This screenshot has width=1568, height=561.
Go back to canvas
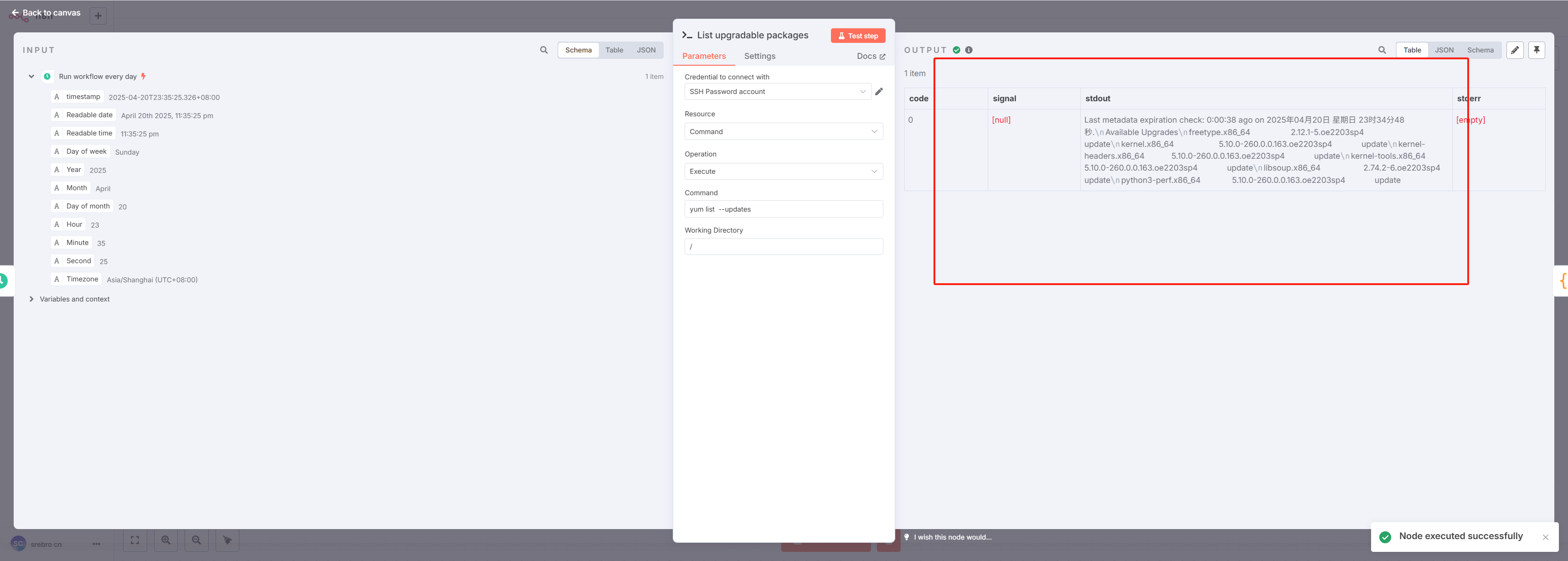point(46,13)
